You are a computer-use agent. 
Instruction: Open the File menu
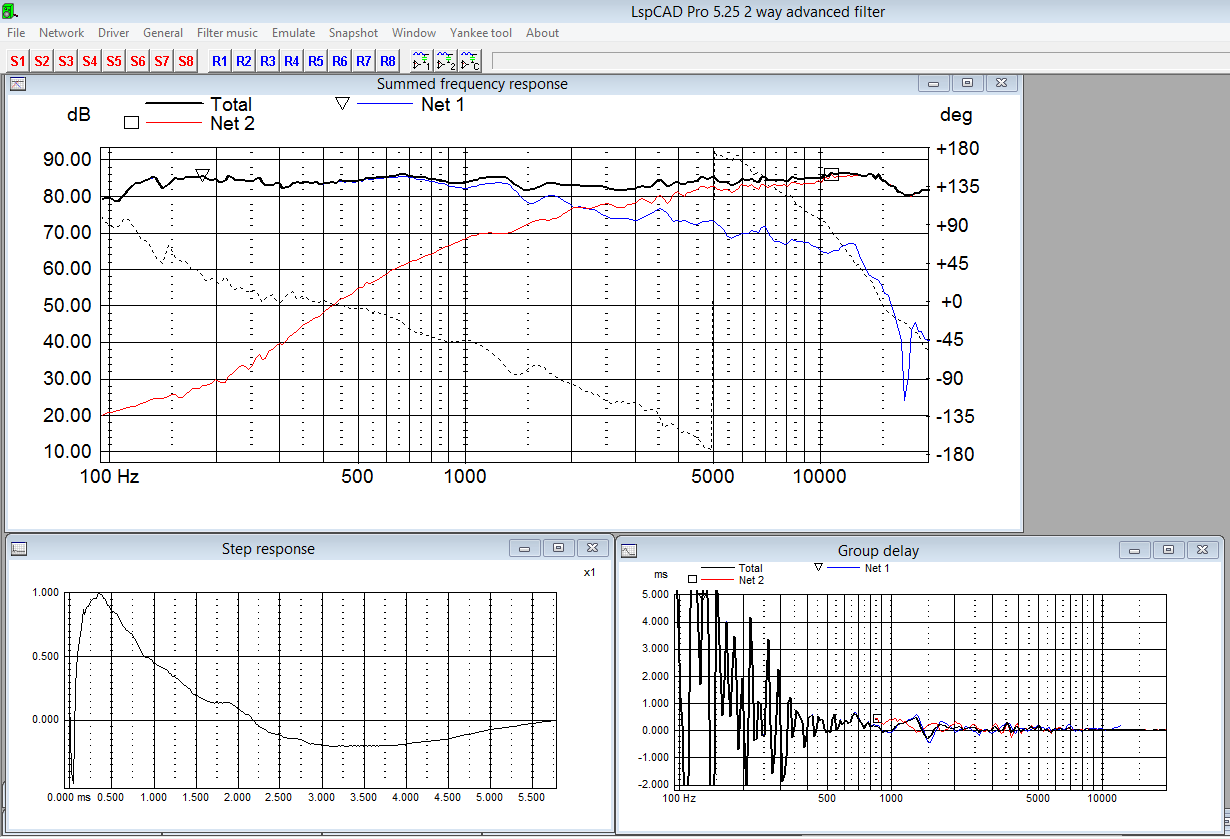[16, 33]
